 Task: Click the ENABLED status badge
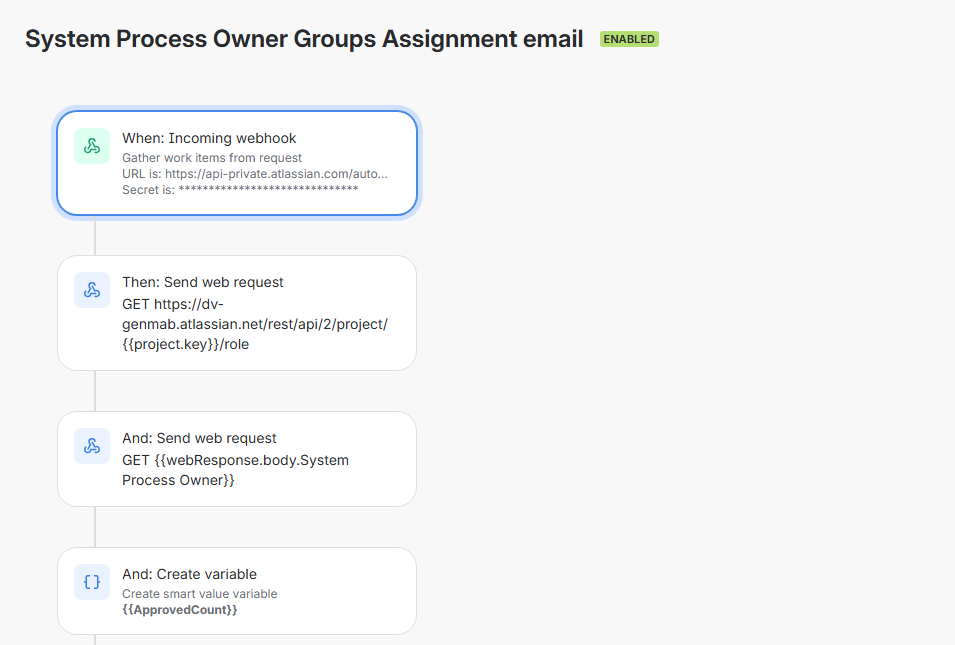pyautogui.click(x=629, y=39)
